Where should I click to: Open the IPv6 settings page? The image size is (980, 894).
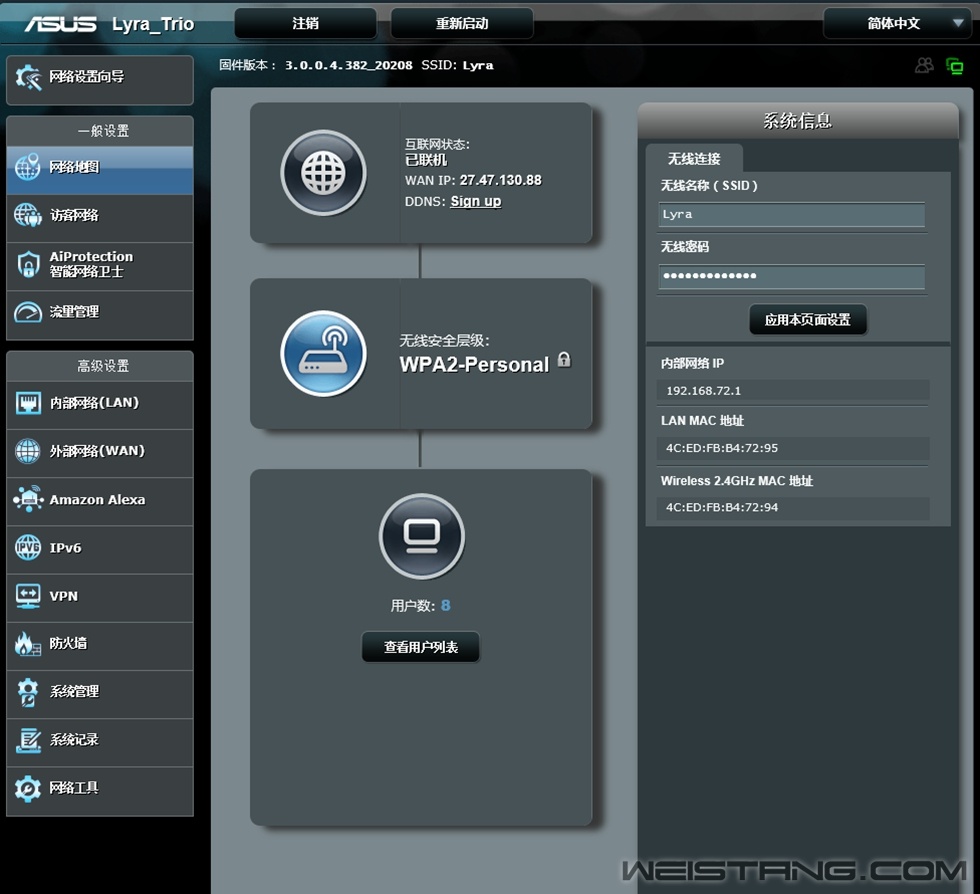(99, 547)
